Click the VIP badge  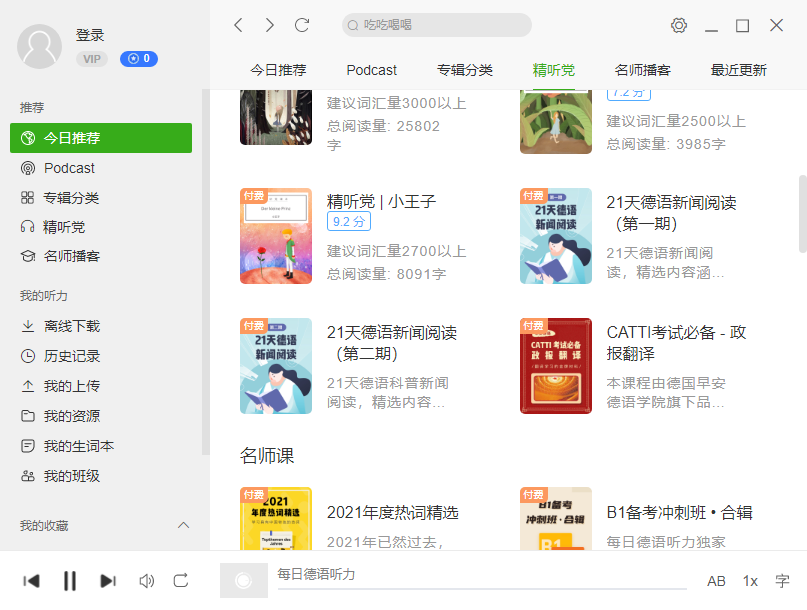[x=92, y=59]
